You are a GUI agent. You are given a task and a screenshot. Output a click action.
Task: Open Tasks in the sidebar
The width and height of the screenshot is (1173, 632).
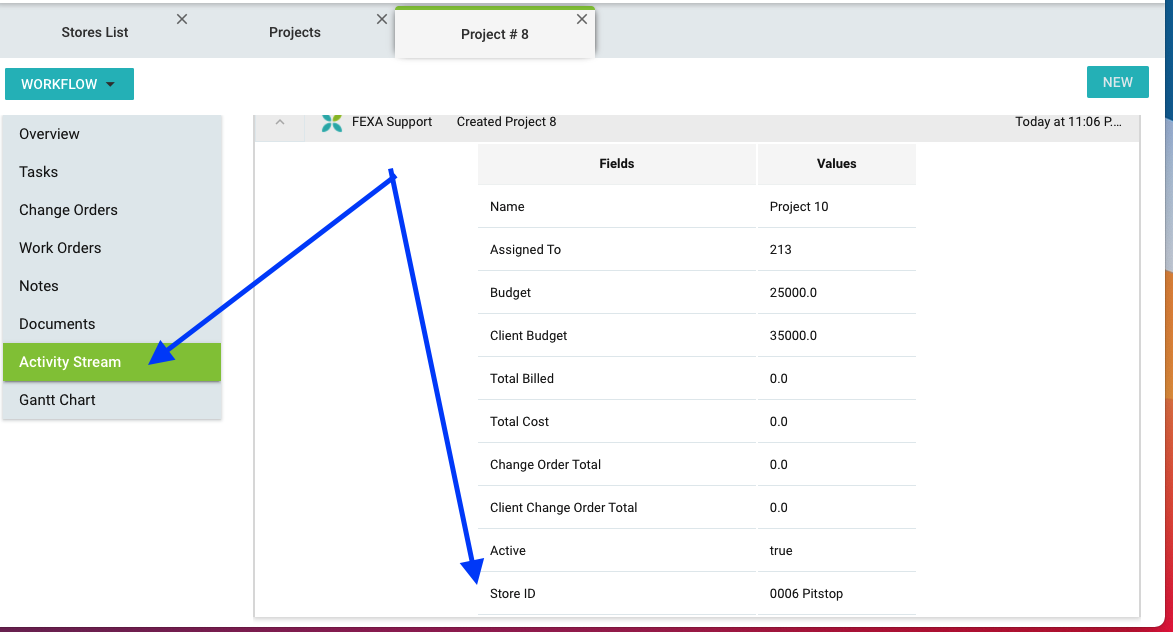tap(39, 172)
